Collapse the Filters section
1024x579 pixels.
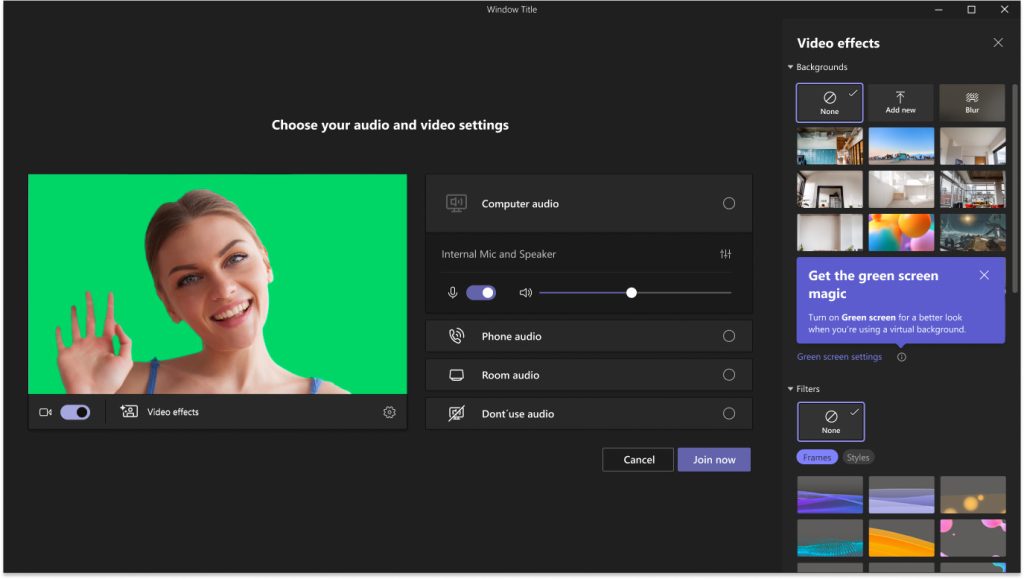coord(791,389)
